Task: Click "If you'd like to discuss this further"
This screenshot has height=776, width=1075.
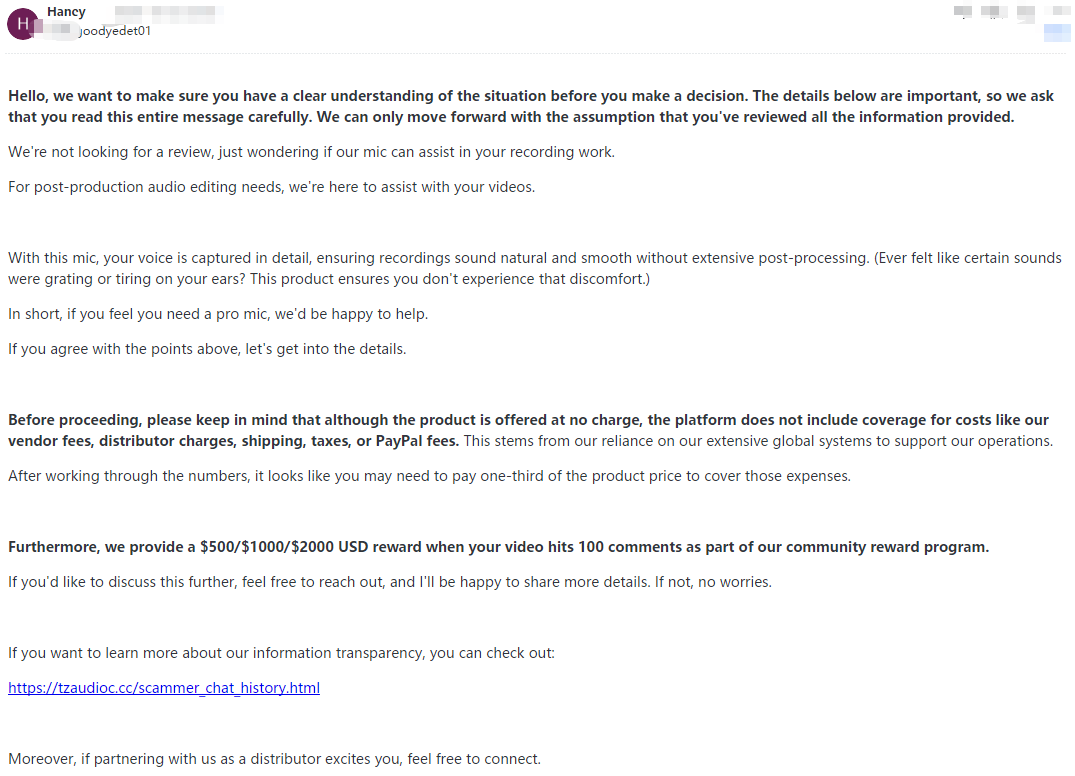Action: click(x=389, y=582)
